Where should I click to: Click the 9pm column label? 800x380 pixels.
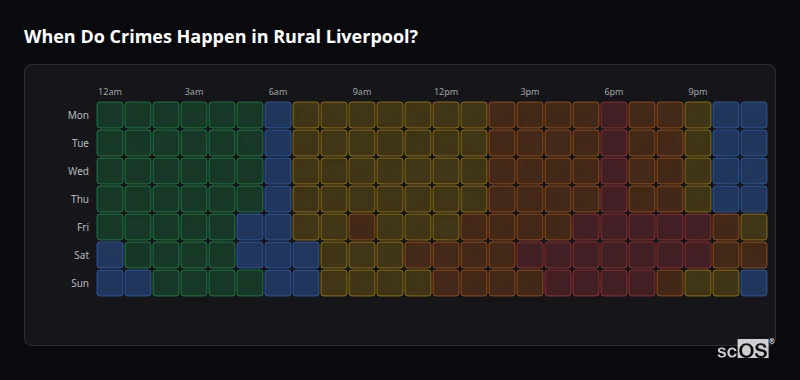[698, 92]
